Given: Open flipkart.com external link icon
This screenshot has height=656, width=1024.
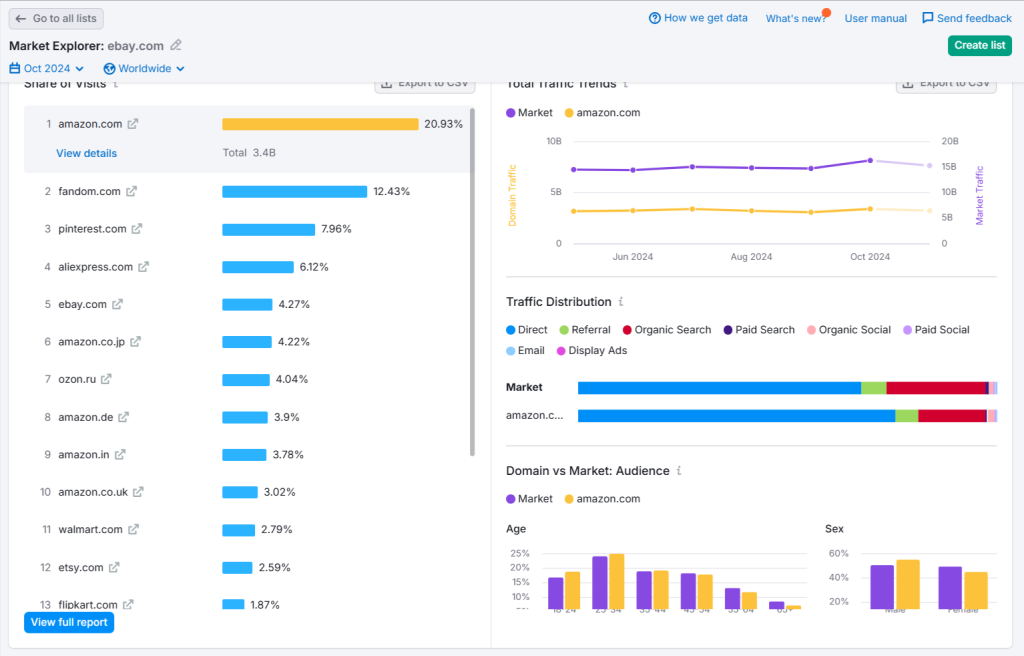Looking at the screenshot, I should 128,604.
